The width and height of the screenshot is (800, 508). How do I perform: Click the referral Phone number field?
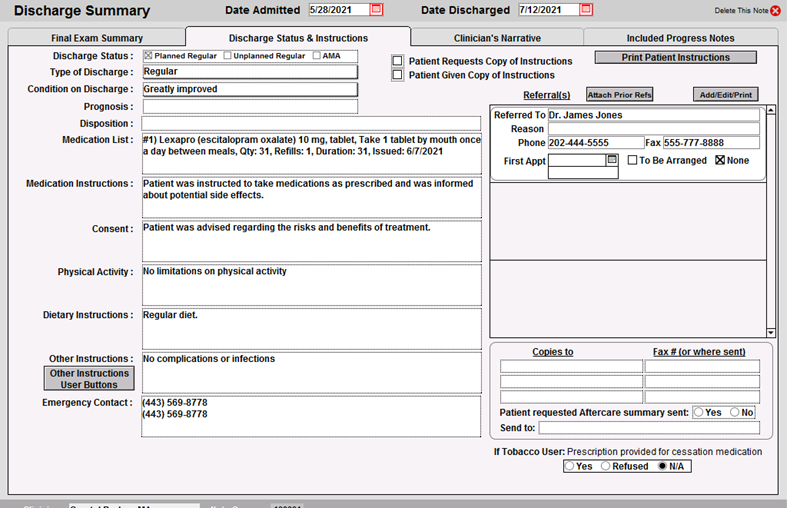coord(596,143)
